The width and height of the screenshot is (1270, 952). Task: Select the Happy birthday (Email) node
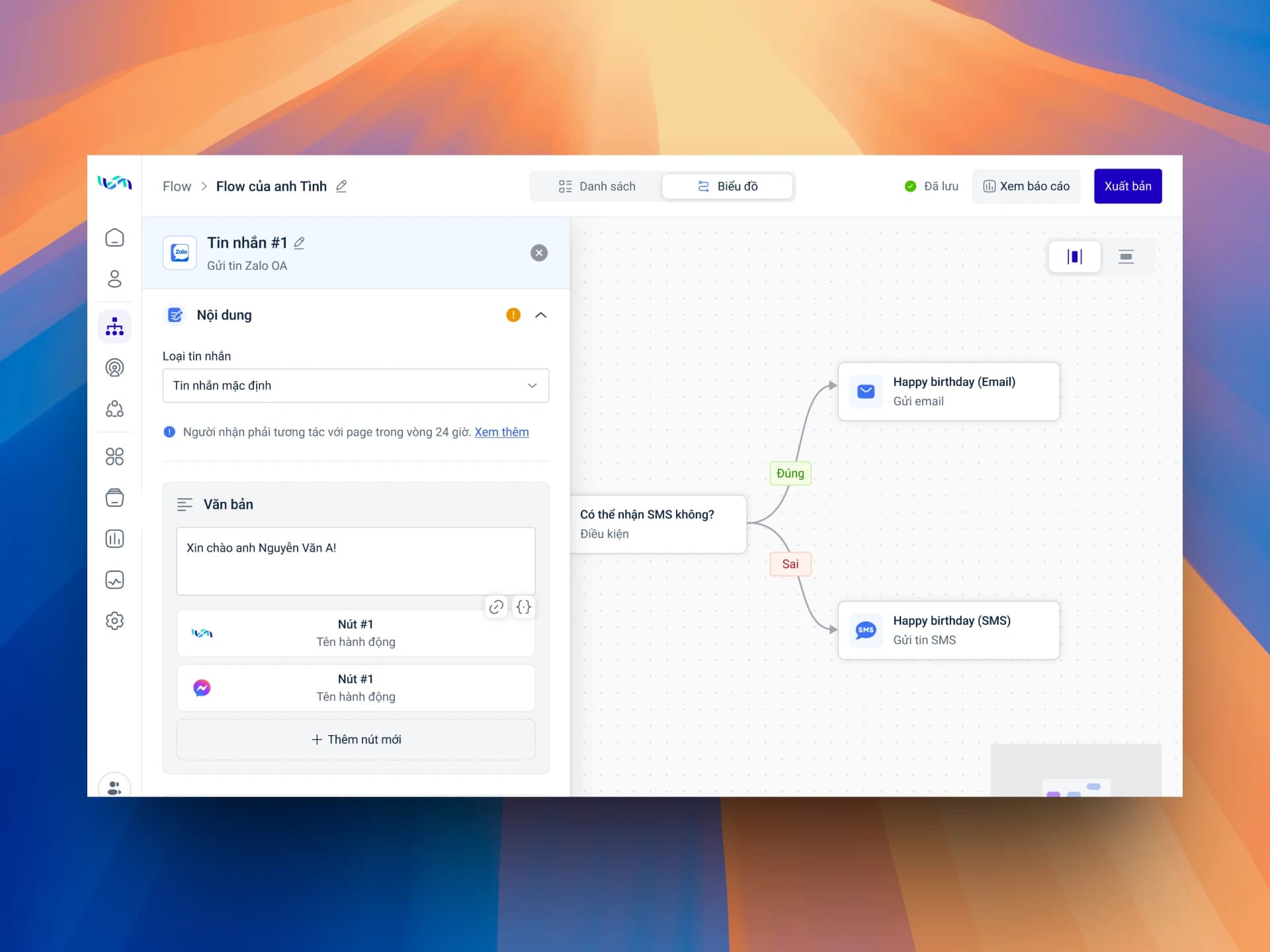(949, 391)
